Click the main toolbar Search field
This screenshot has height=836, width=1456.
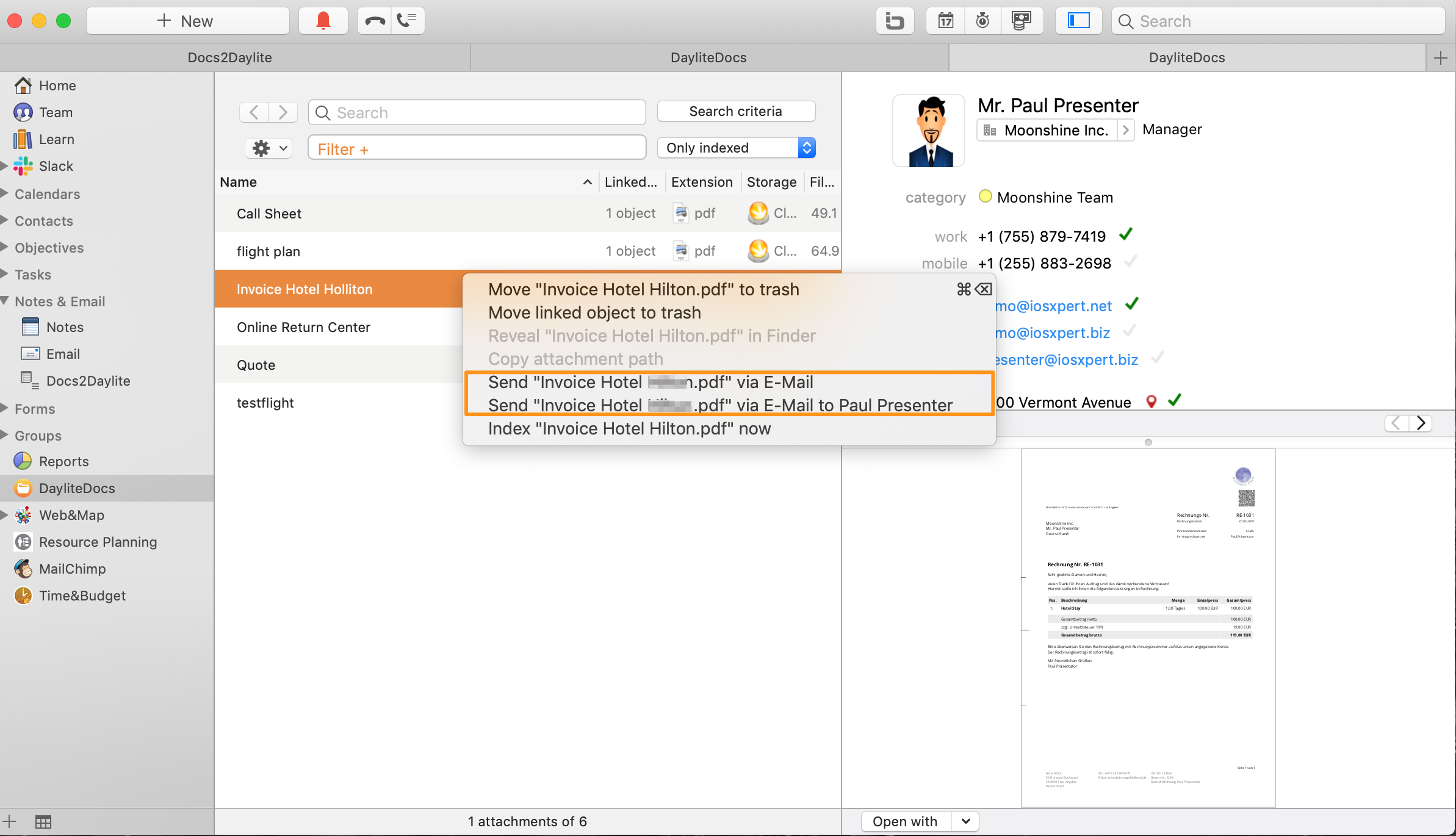(x=1278, y=21)
